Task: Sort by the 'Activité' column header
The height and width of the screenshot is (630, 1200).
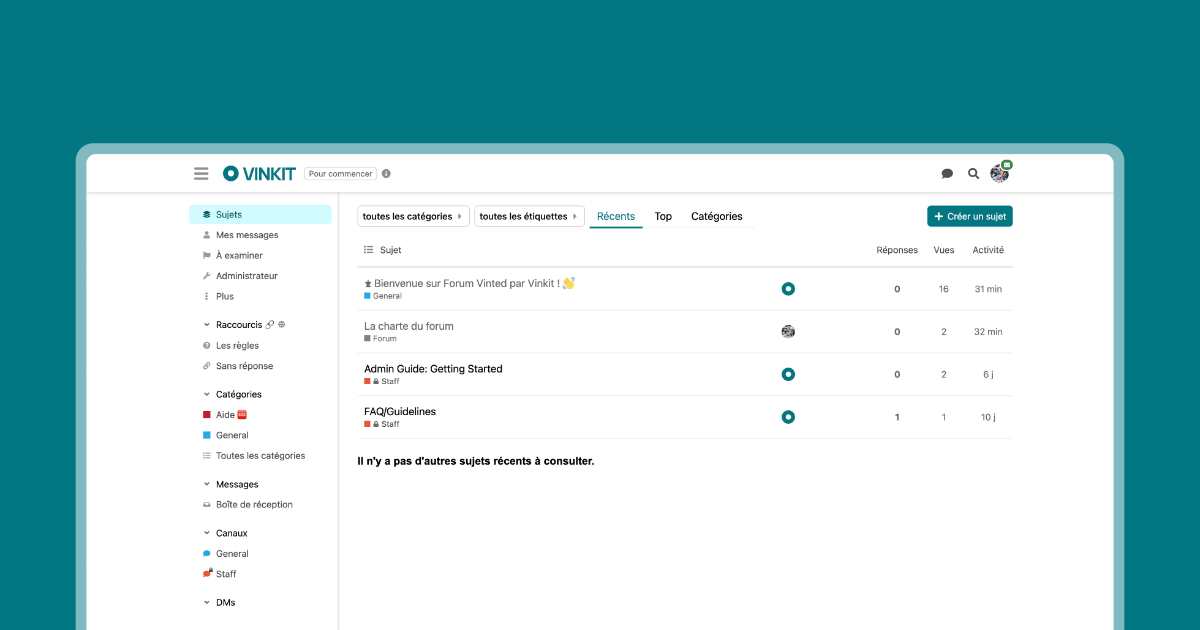Action: [x=988, y=250]
